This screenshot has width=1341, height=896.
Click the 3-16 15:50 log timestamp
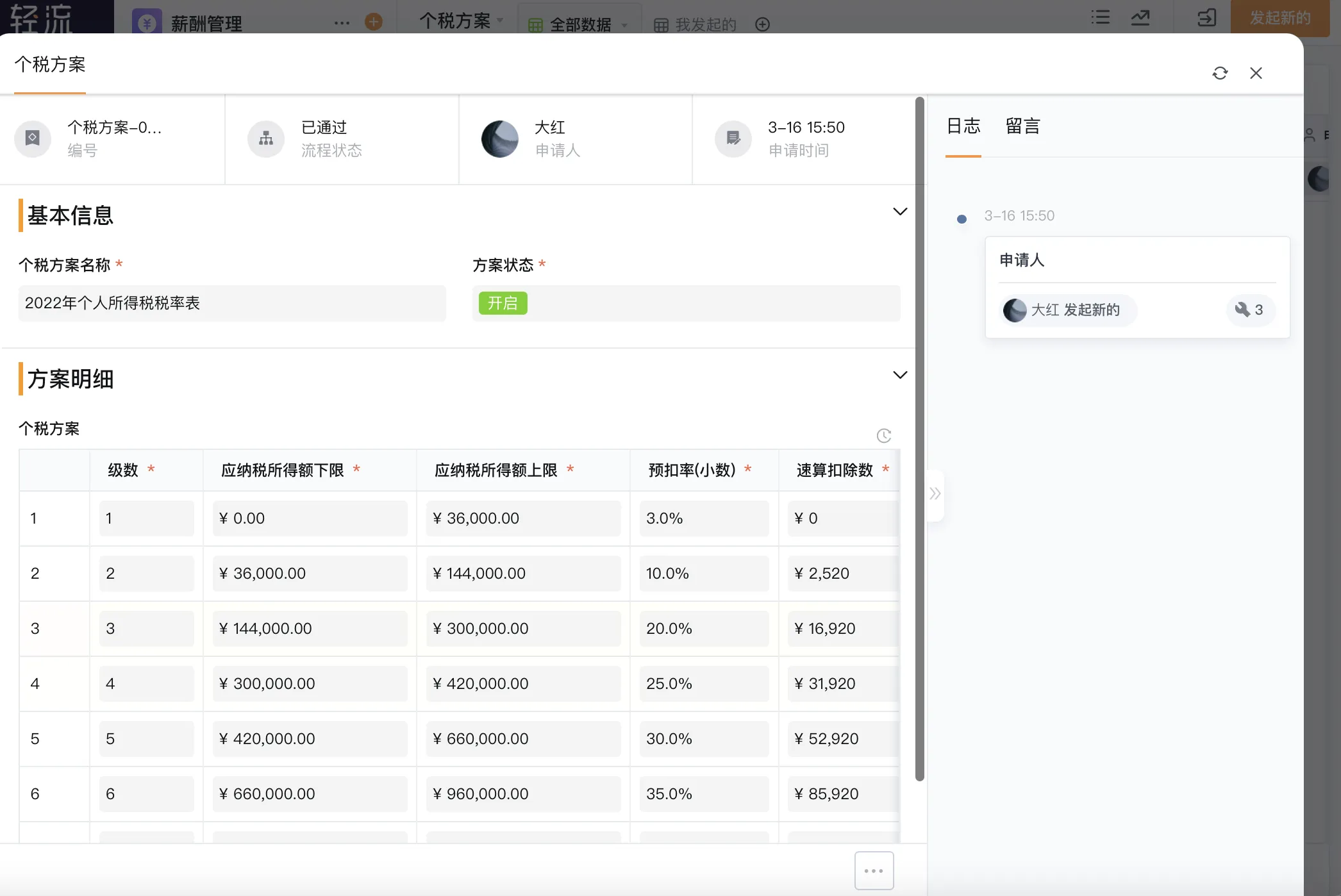[x=1019, y=216]
